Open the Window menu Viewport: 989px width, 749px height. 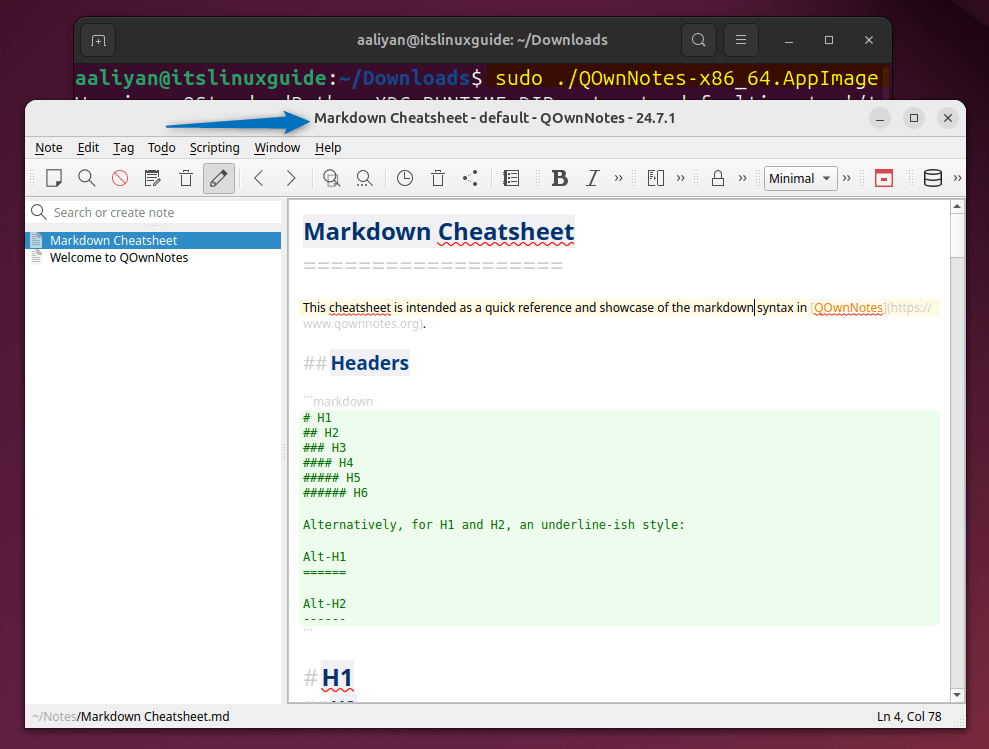click(277, 147)
